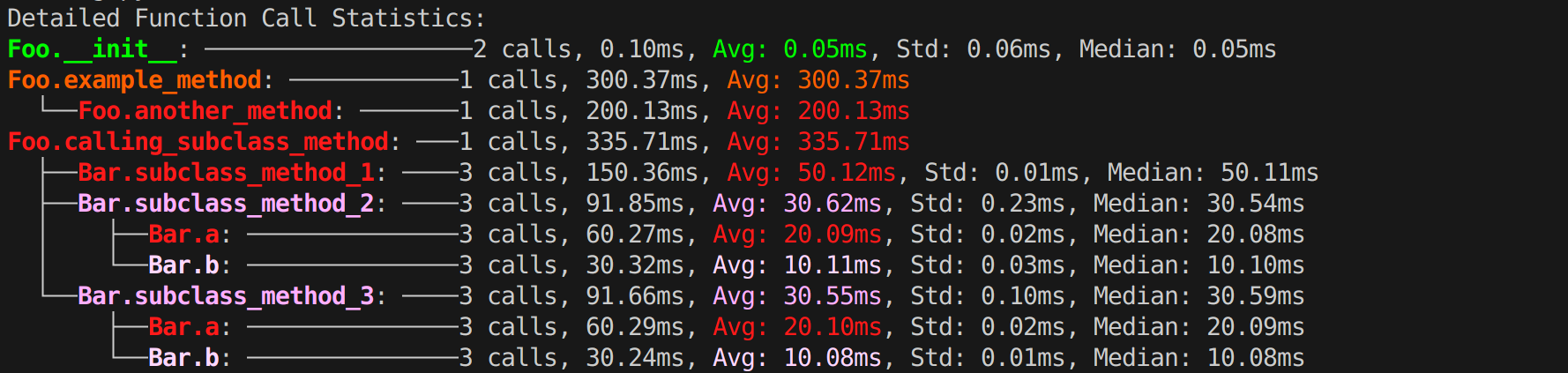The height and width of the screenshot is (373, 1568).
Task: Click Bar.a under Bar.subclass_method_2
Action: coord(184,235)
